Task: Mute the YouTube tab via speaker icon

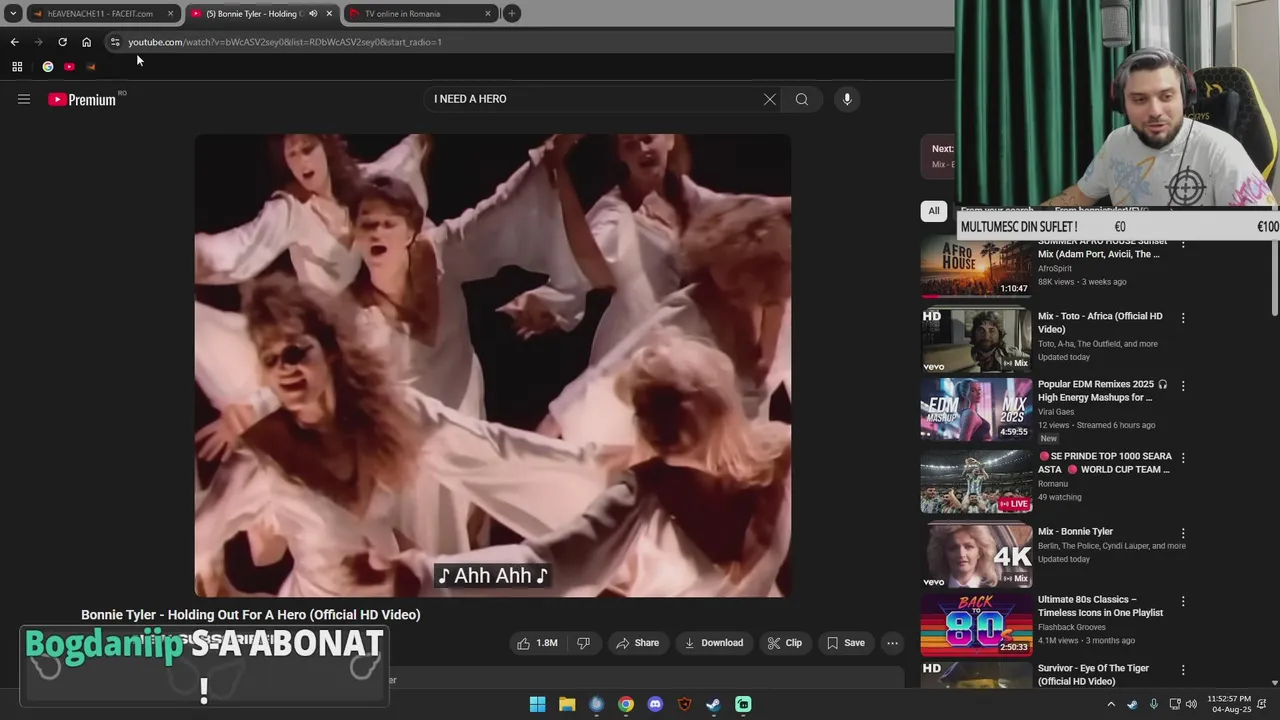Action: pyautogui.click(x=313, y=14)
